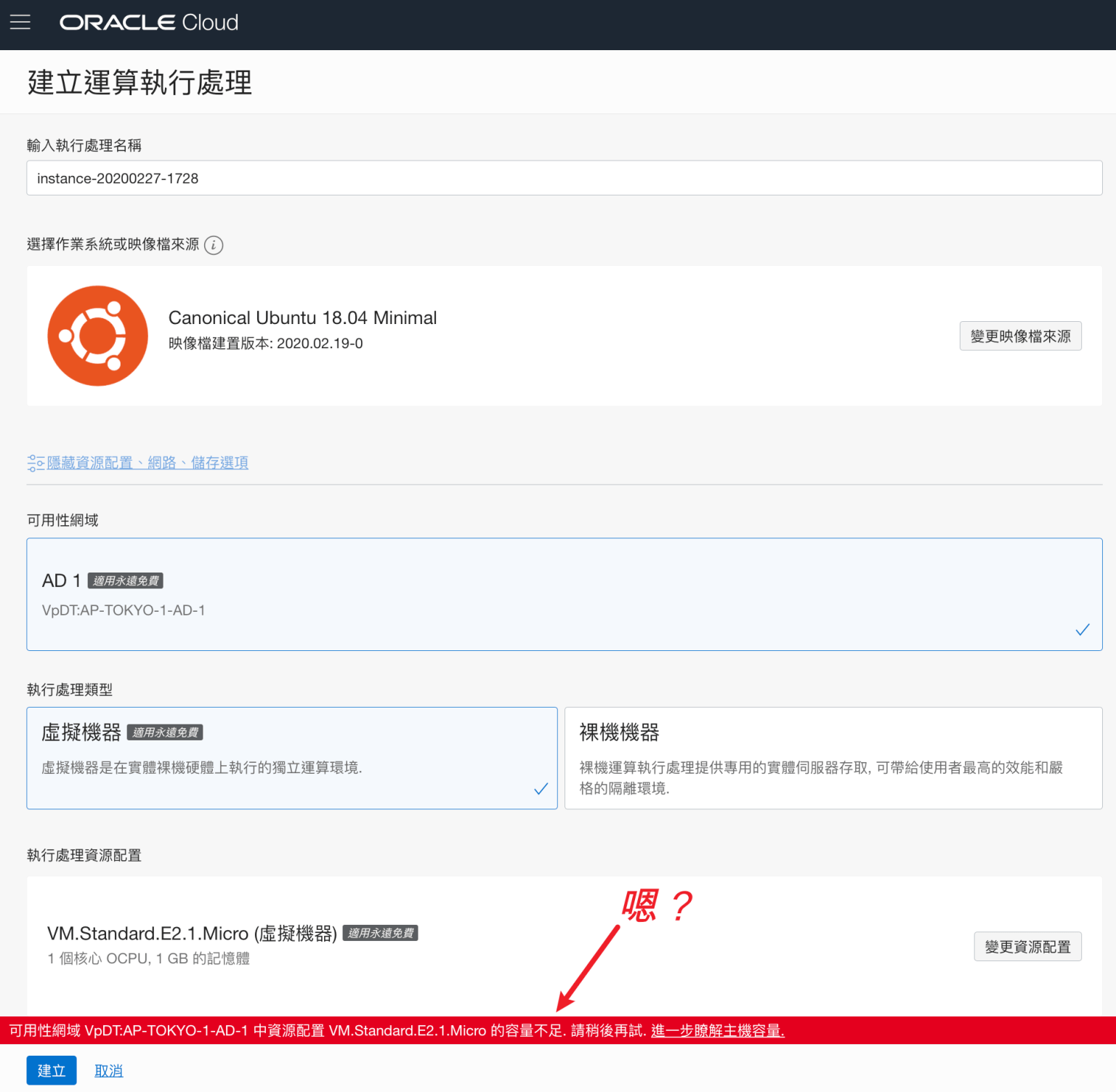Viewport: 1116px width, 1092px height.
Task: Focus the instance name input field
Action: pos(565,178)
